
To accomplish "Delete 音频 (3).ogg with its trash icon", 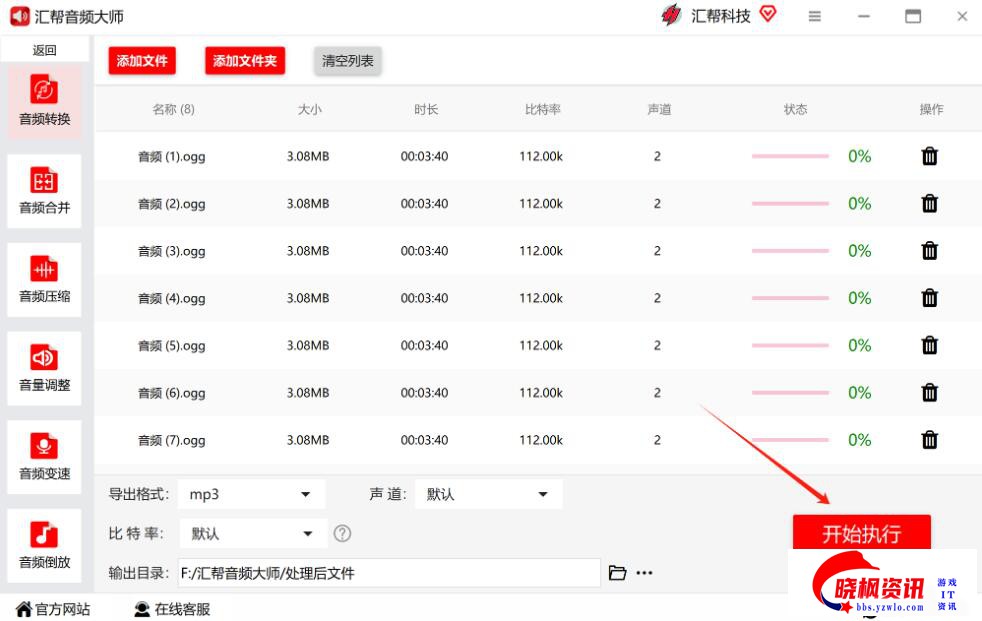I will point(929,250).
